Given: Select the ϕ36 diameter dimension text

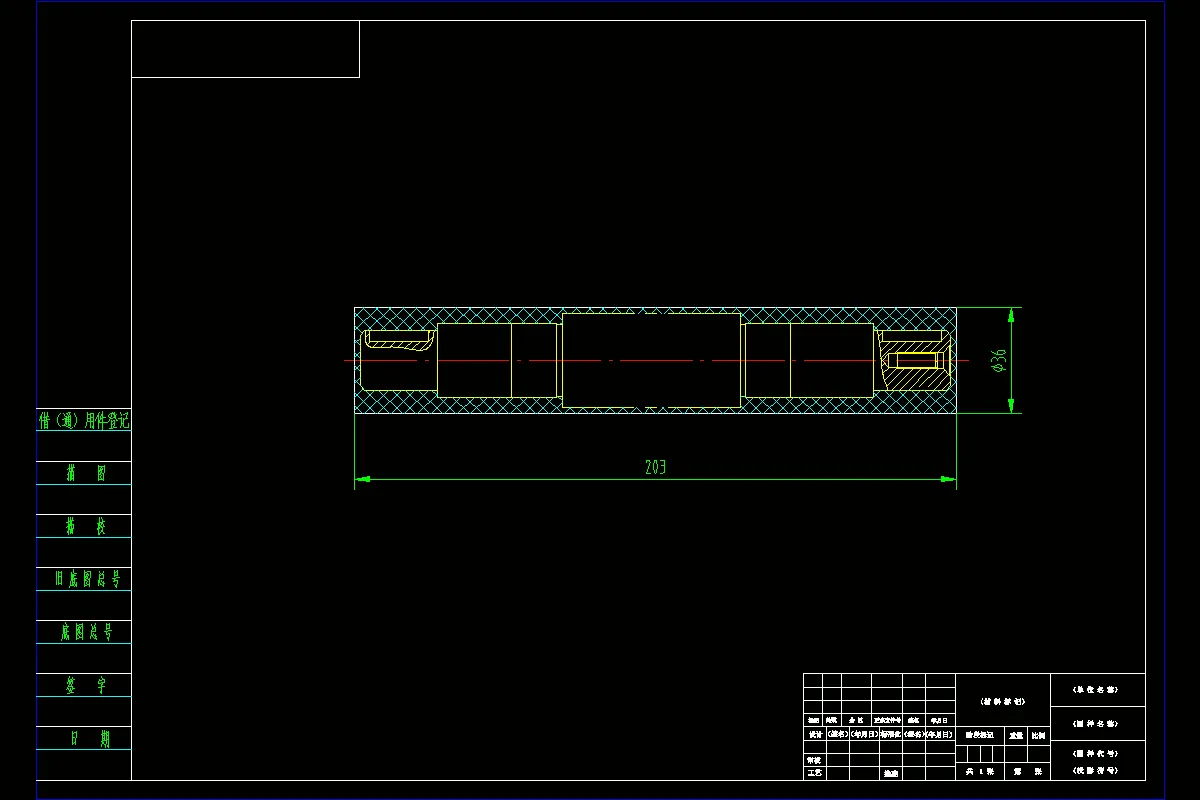Looking at the screenshot, I should coord(997,360).
